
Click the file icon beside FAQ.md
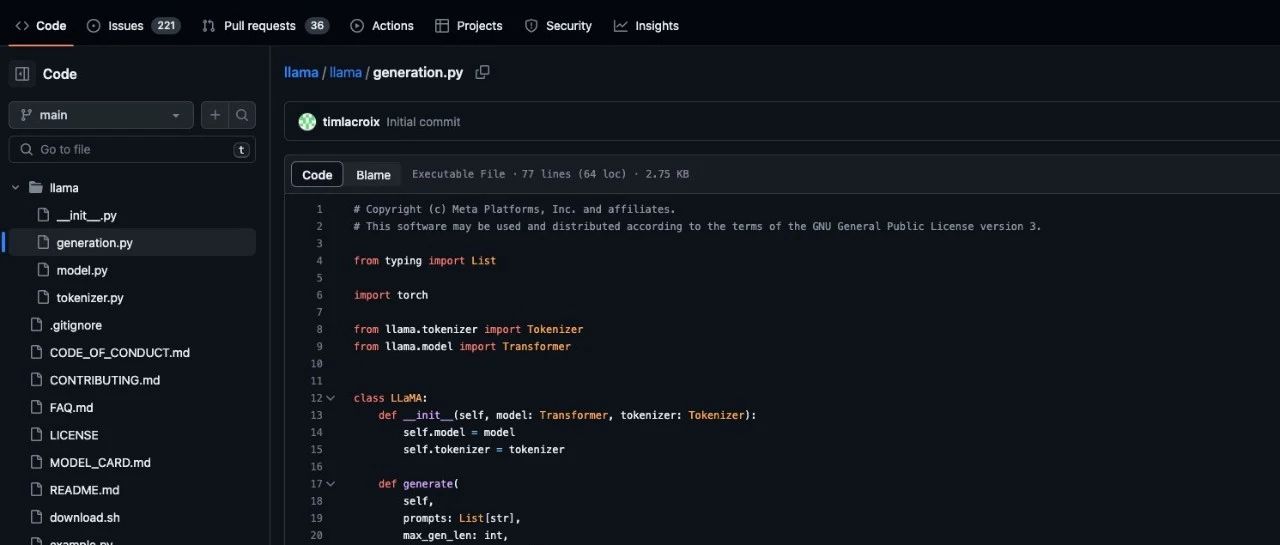(x=36, y=407)
